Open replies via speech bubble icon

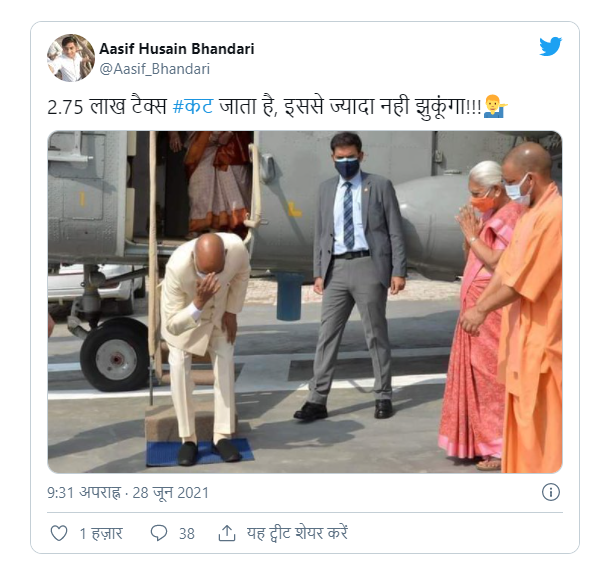point(159,533)
